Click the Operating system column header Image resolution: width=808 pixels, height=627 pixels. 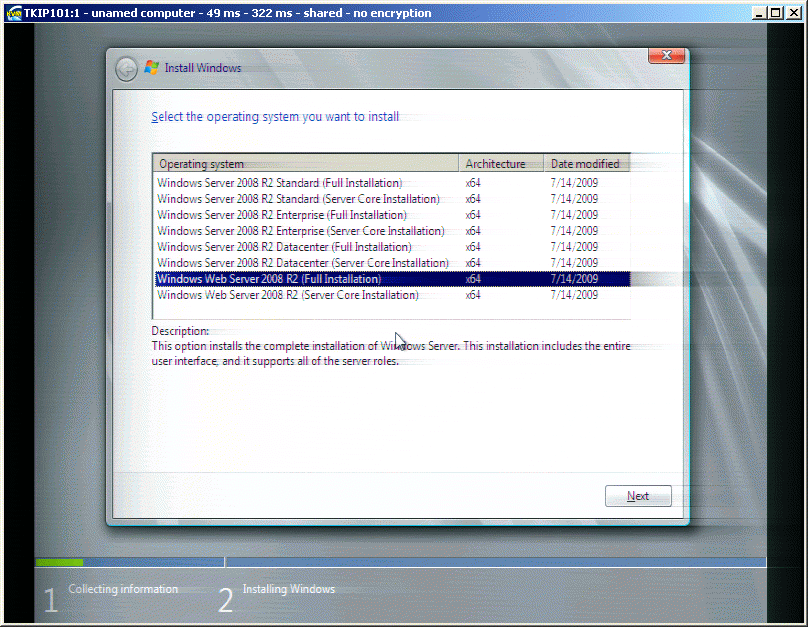coord(306,163)
